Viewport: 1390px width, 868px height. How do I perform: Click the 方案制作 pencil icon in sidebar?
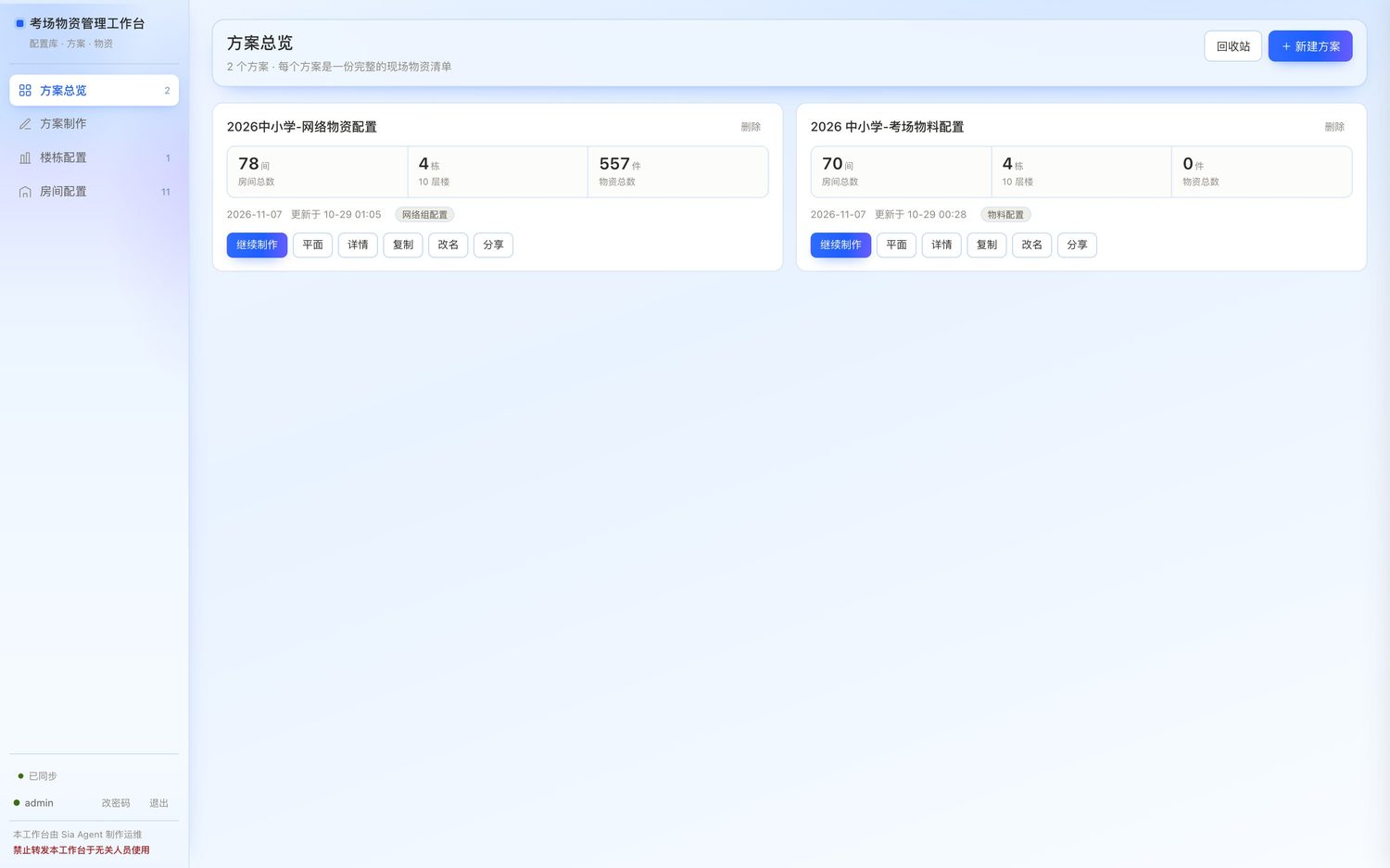[25, 124]
